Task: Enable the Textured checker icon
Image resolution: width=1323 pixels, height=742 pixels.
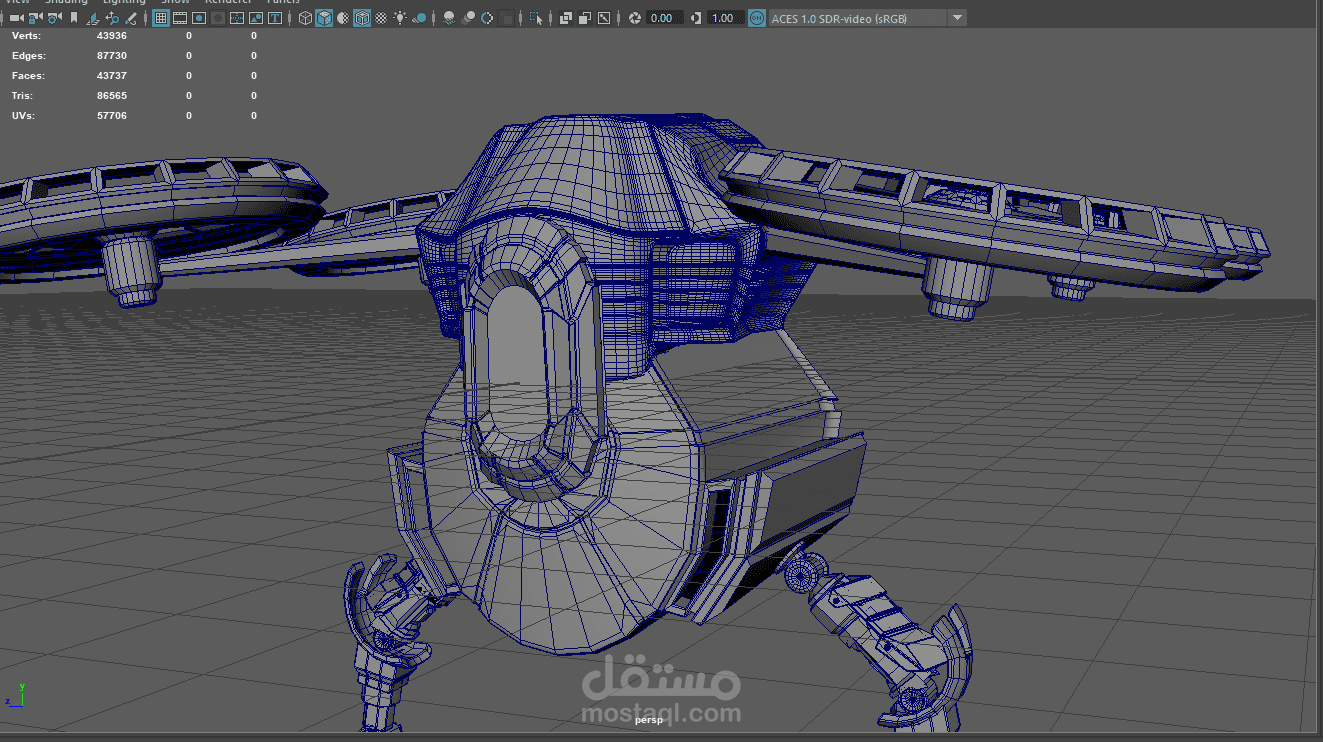Action: point(381,18)
